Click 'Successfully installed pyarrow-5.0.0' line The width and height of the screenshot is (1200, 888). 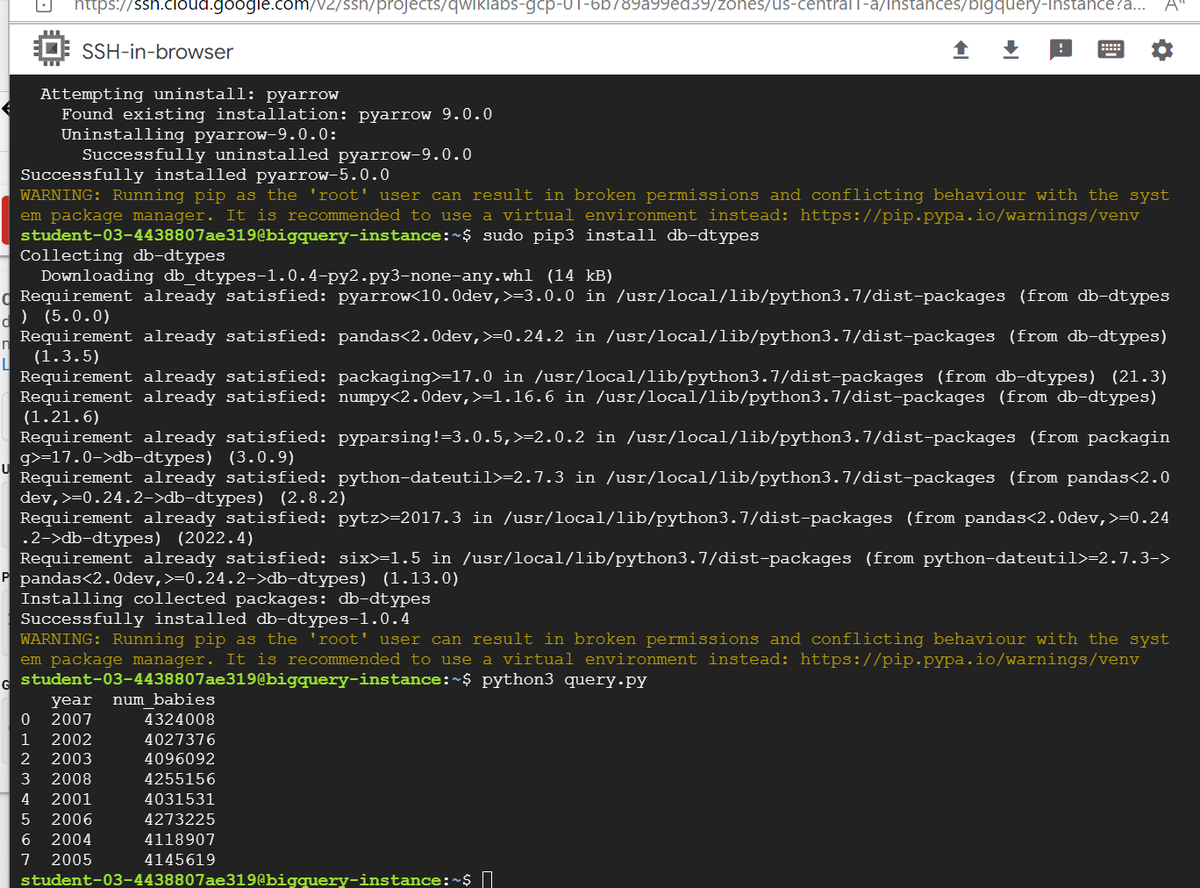pyautogui.click(x=205, y=175)
